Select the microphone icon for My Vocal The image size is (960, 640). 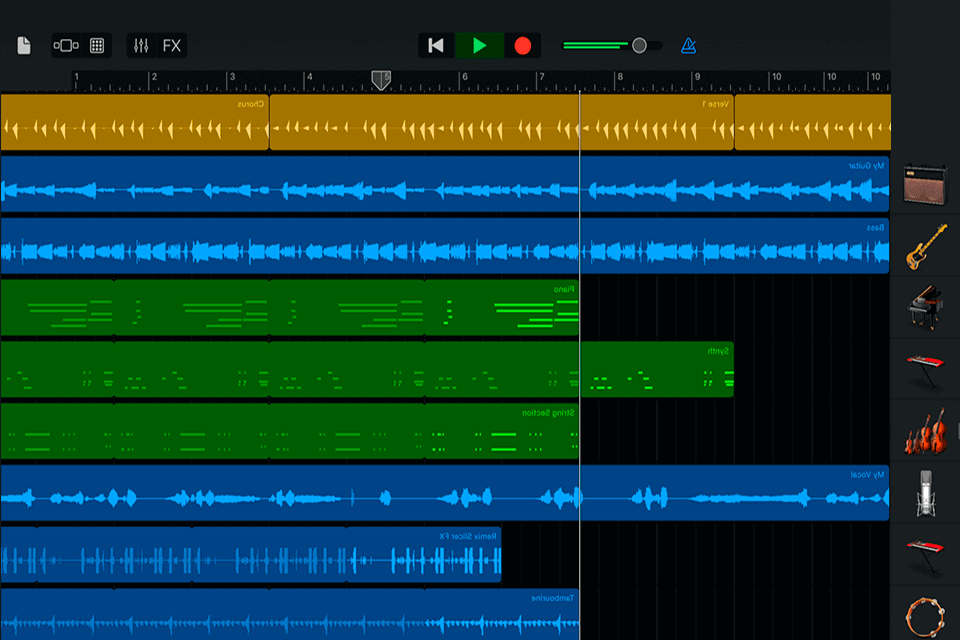pyautogui.click(x=925, y=492)
